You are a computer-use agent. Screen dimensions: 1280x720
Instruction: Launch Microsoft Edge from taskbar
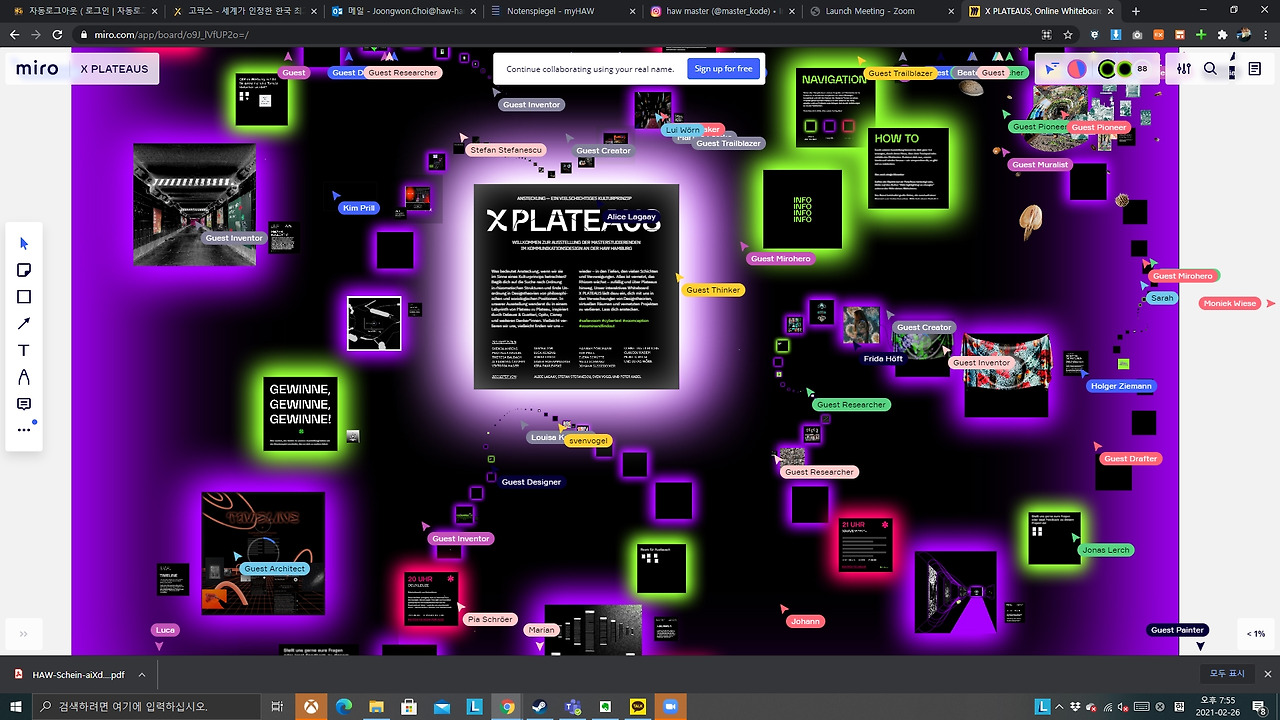click(344, 706)
